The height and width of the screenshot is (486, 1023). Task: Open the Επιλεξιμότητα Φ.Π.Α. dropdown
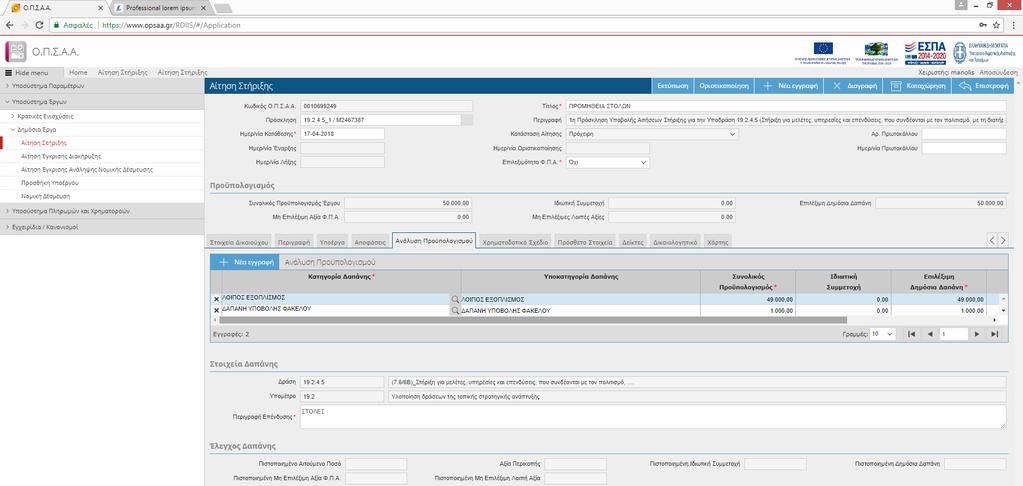point(608,162)
